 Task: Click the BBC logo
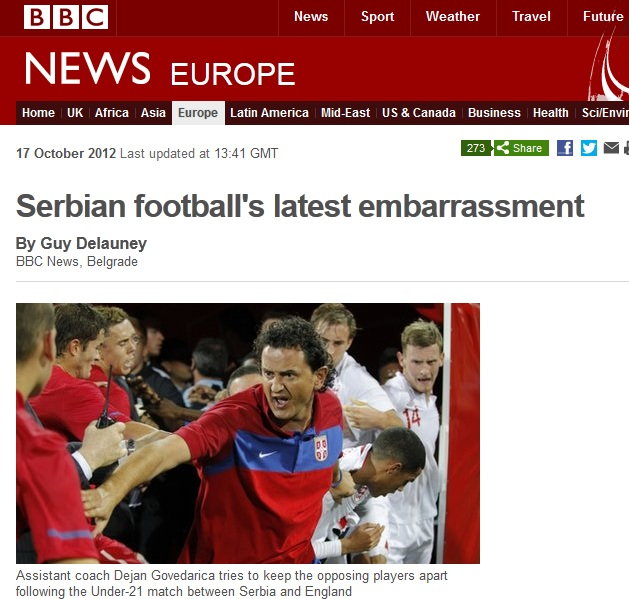coord(66,17)
